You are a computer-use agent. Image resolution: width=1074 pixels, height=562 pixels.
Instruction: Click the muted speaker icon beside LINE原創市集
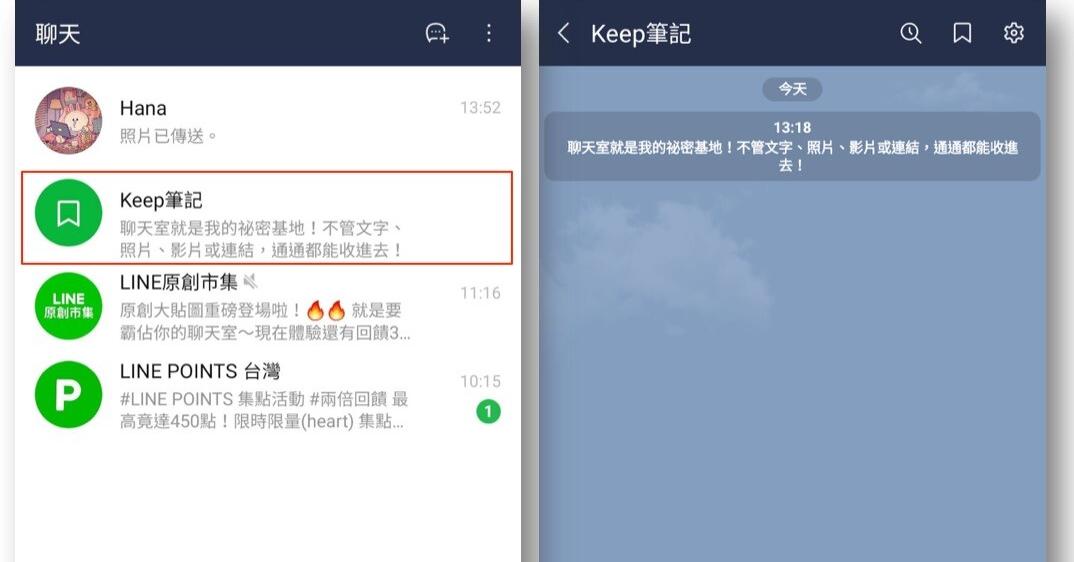tap(251, 281)
